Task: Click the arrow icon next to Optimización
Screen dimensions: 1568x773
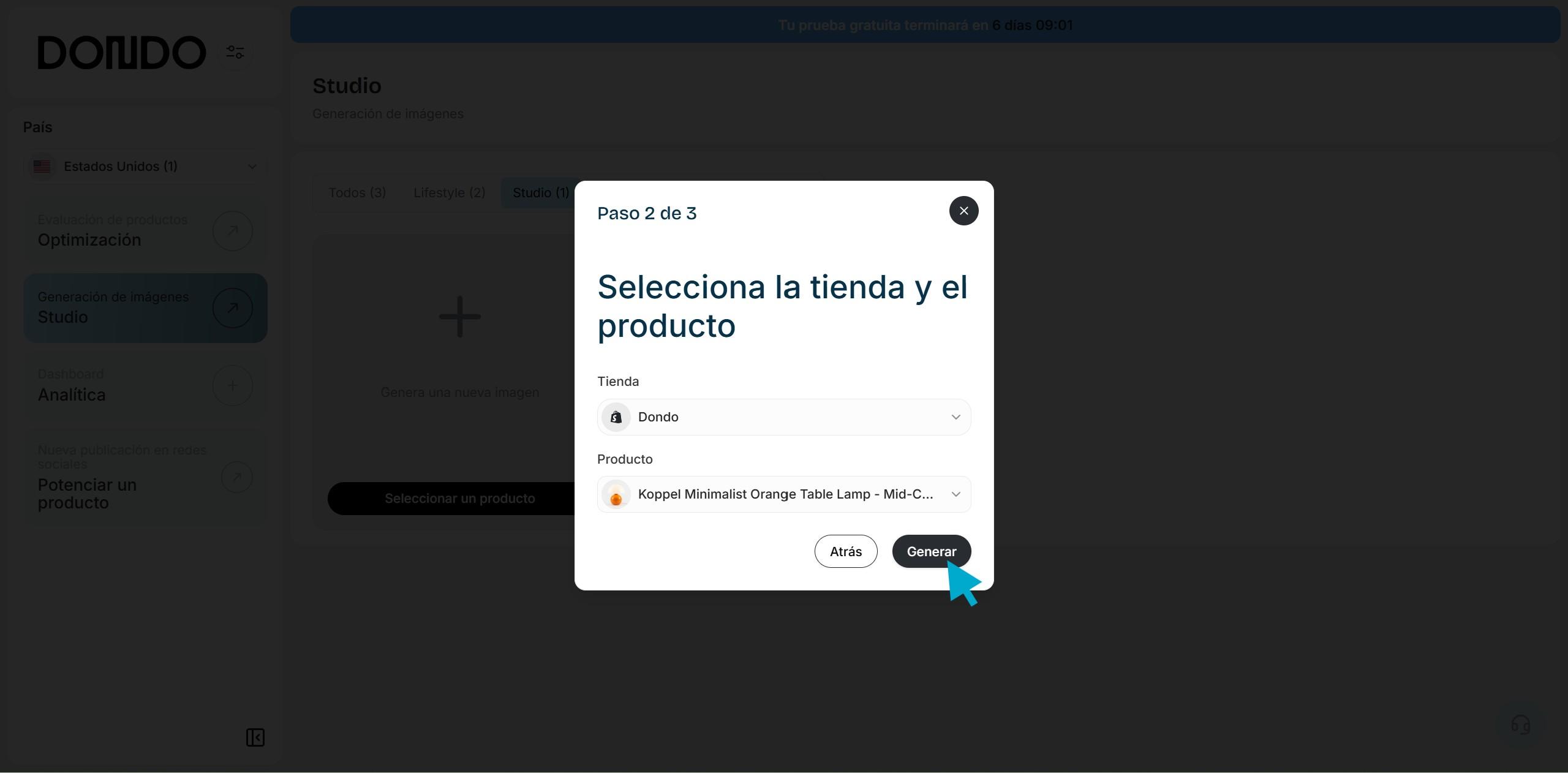Action: [x=233, y=231]
